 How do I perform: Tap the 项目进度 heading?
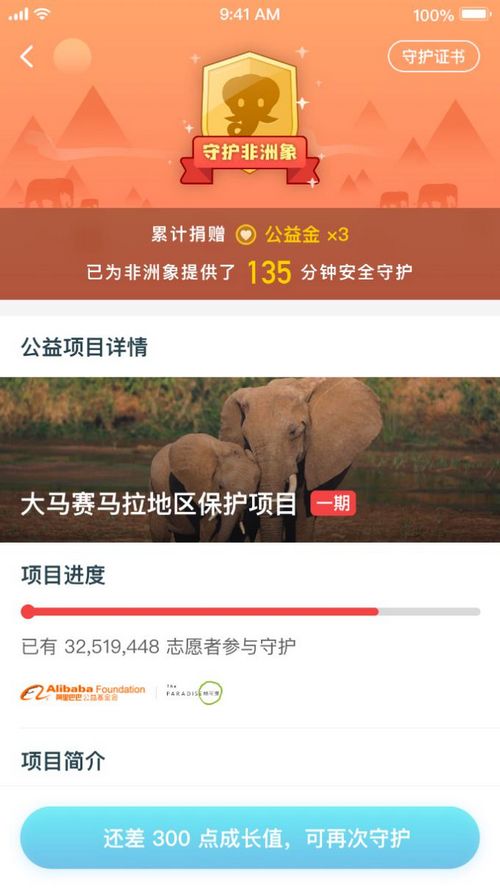click(63, 575)
